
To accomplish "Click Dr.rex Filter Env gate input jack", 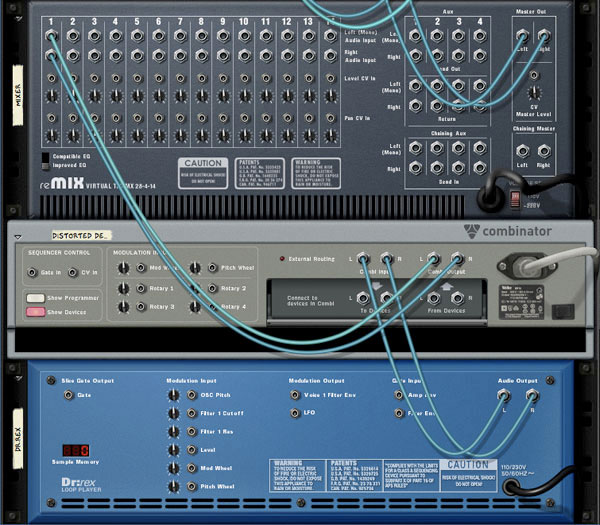I will point(399,413).
